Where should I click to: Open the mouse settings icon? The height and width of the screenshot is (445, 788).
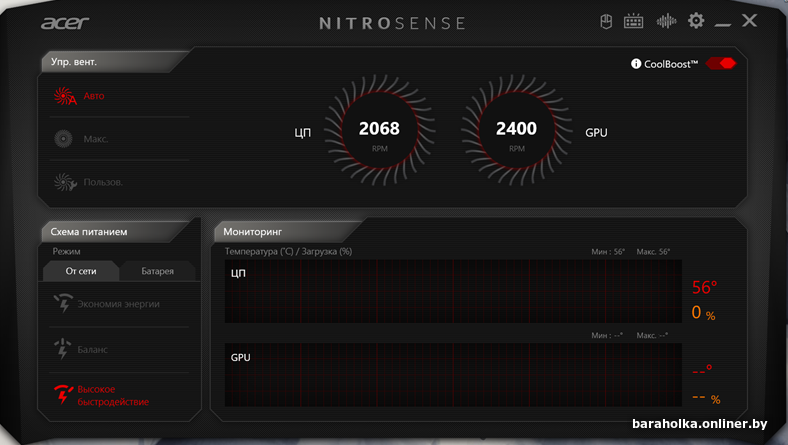coord(606,22)
